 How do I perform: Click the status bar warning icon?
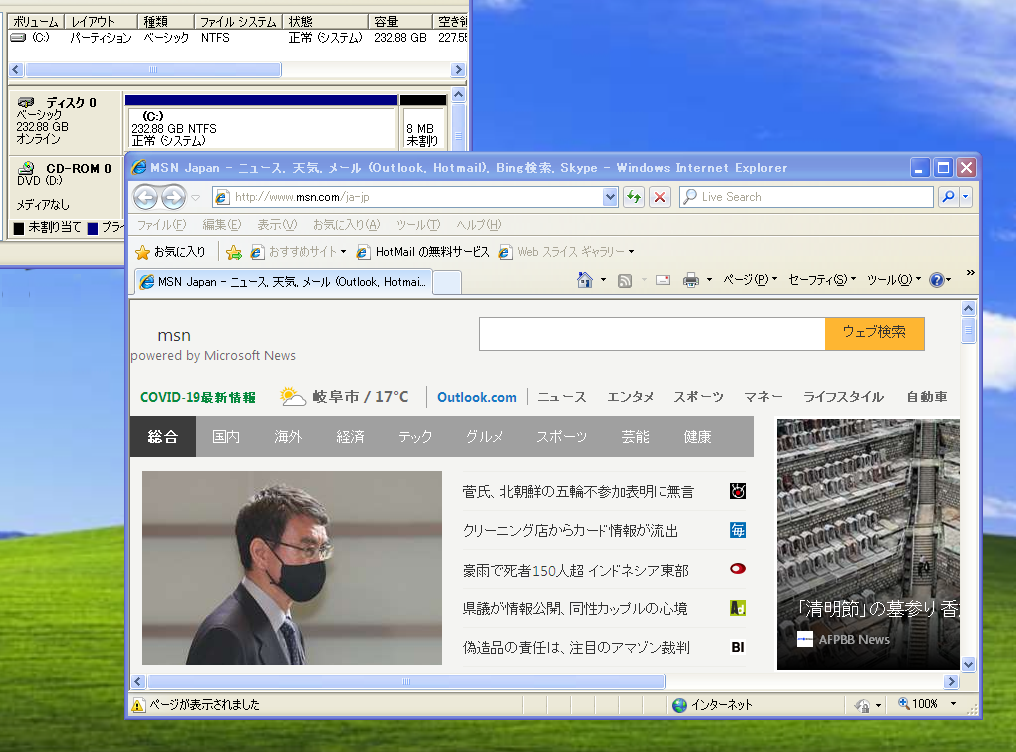pos(138,705)
